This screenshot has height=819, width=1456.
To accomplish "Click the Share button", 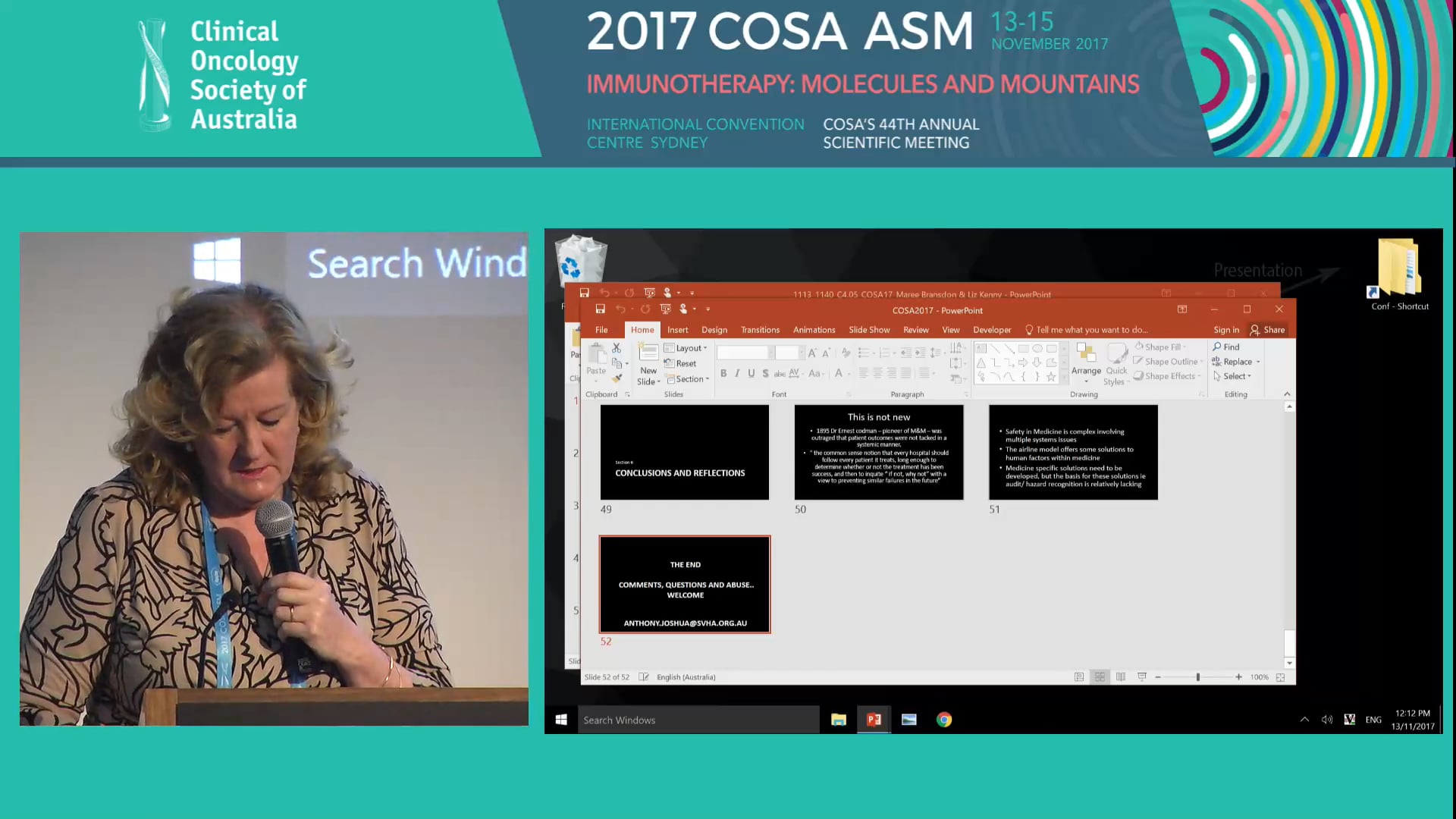I will (1267, 330).
